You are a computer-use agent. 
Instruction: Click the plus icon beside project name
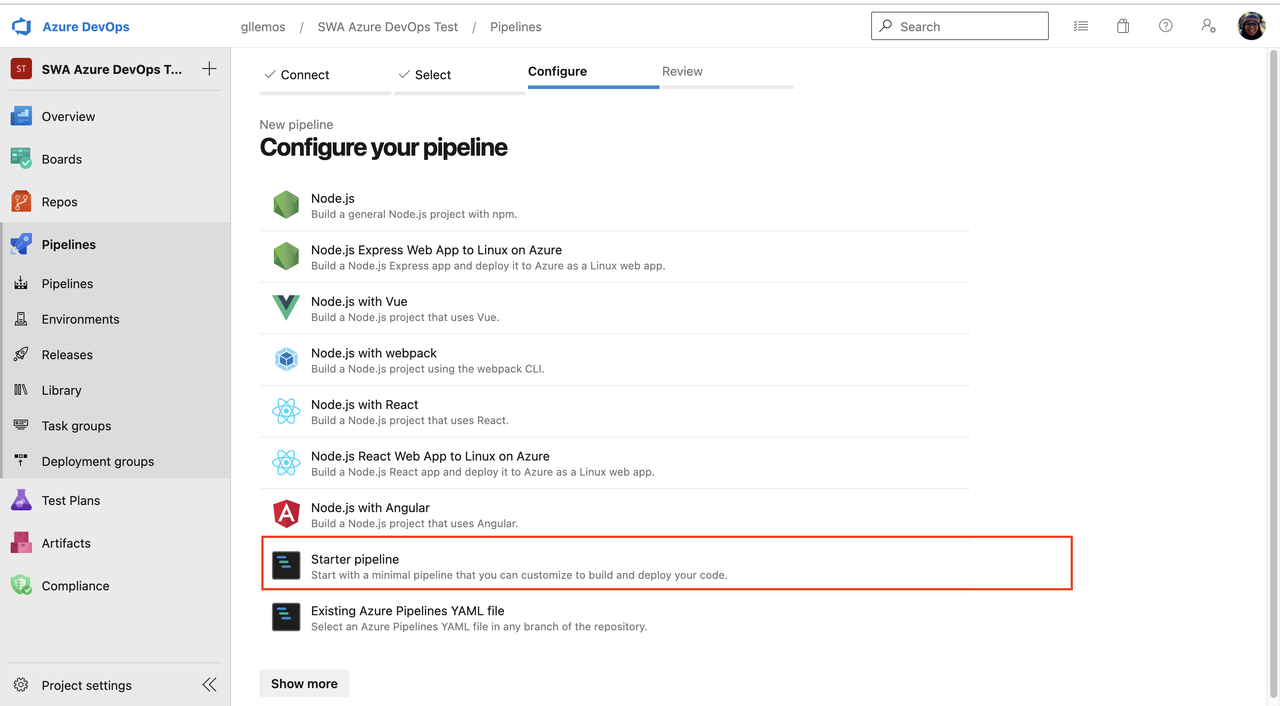coord(209,69)
